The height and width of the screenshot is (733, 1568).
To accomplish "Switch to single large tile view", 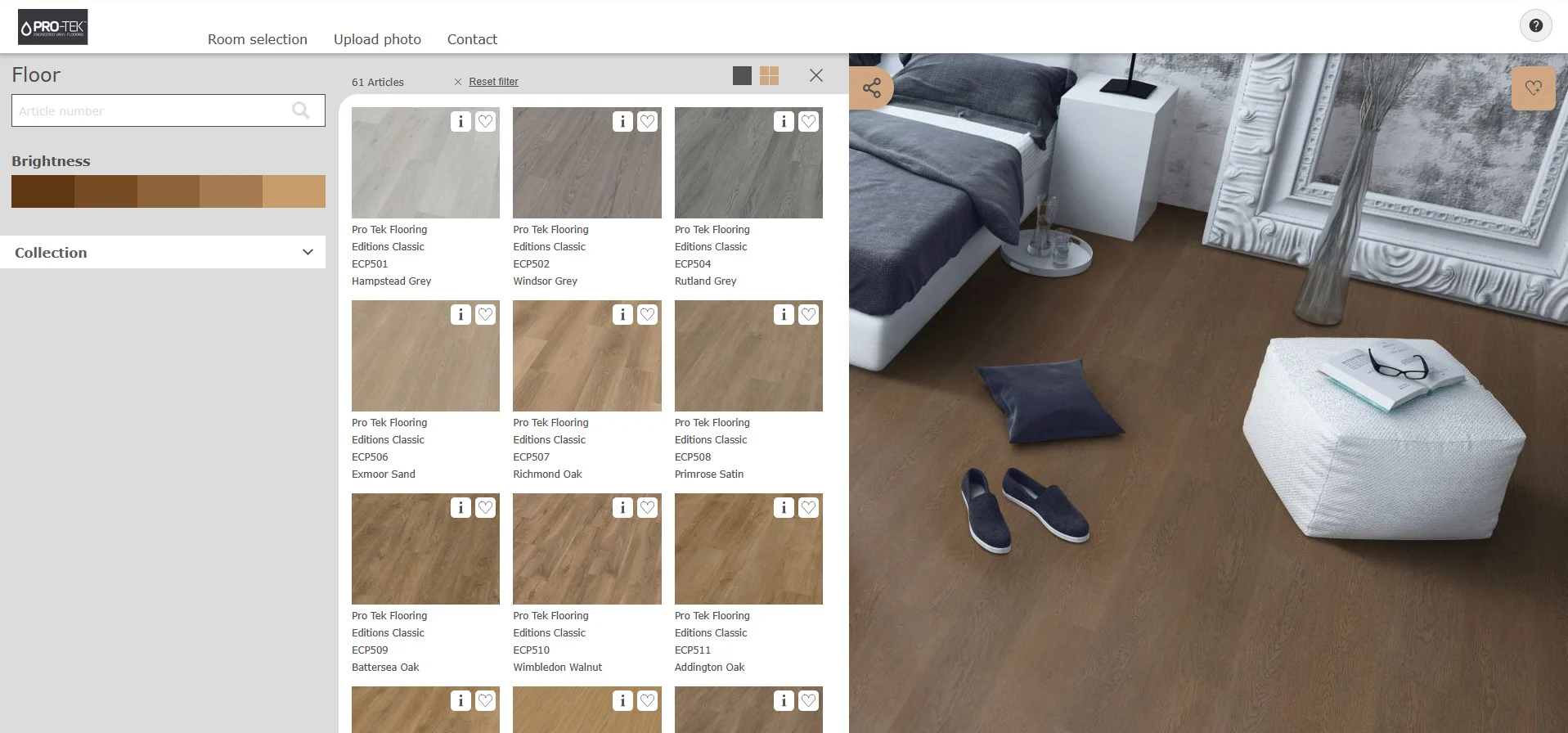I will pyautogui.click(x=742, y=76).
